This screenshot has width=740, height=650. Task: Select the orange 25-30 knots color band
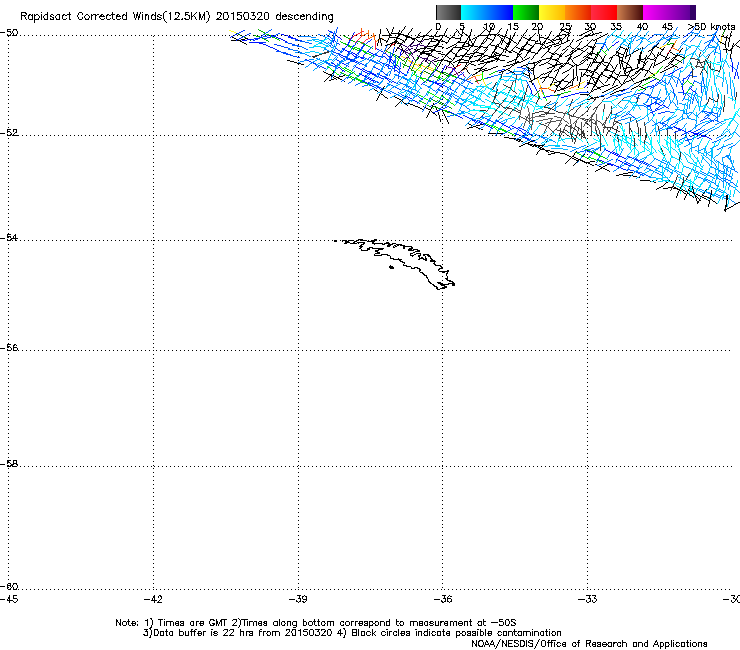[578, 12]
